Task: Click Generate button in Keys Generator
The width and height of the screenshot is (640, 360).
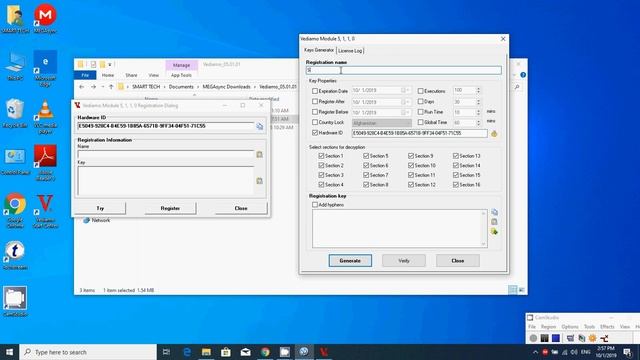Action: point(350,260)
